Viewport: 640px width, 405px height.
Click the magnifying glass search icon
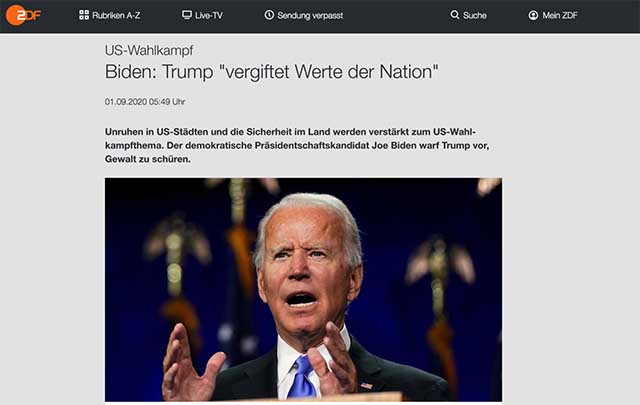click(455, 15)
